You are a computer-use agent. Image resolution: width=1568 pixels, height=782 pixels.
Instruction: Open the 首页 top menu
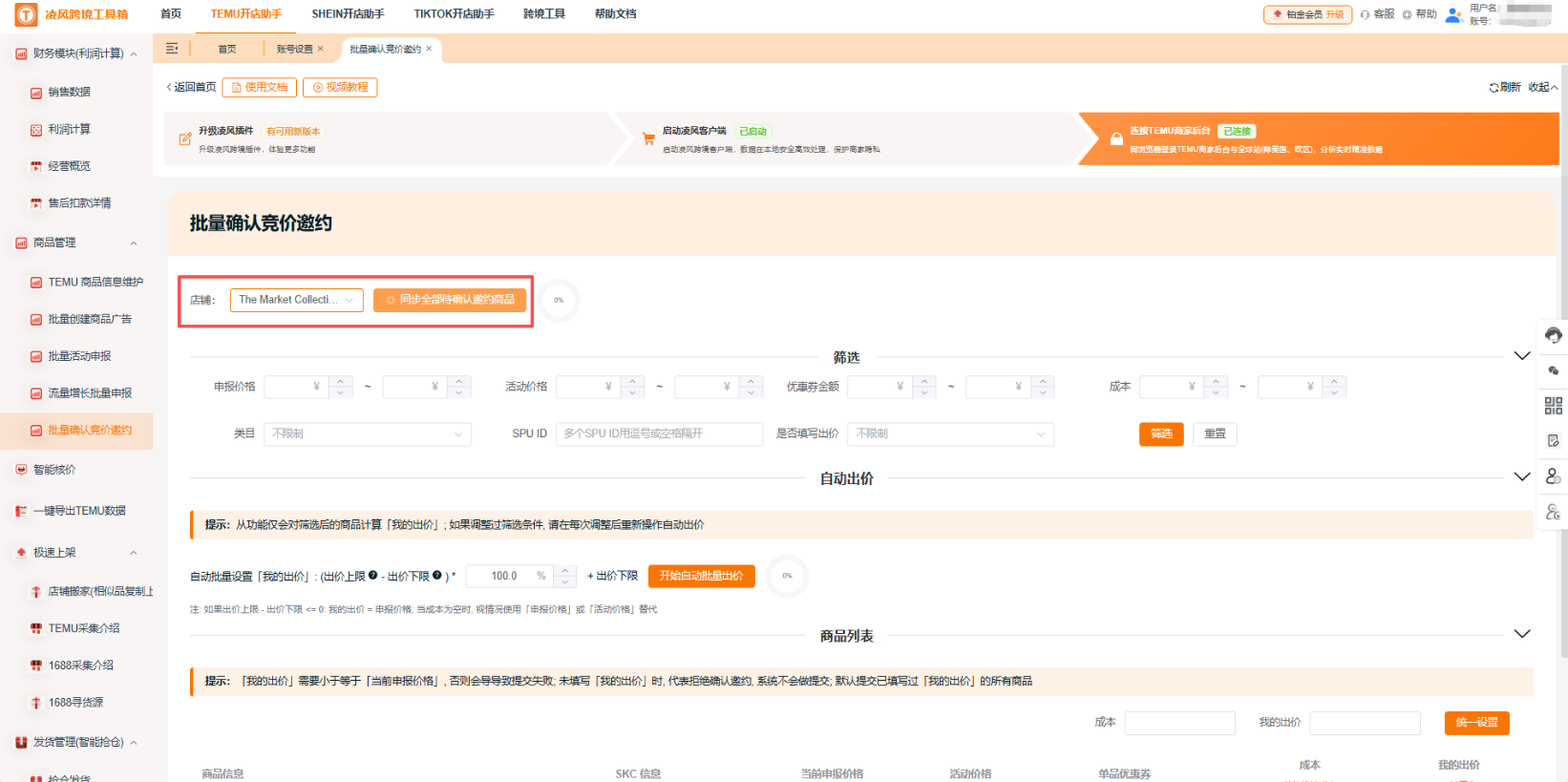pyautogui.click(x=171, y=14)
